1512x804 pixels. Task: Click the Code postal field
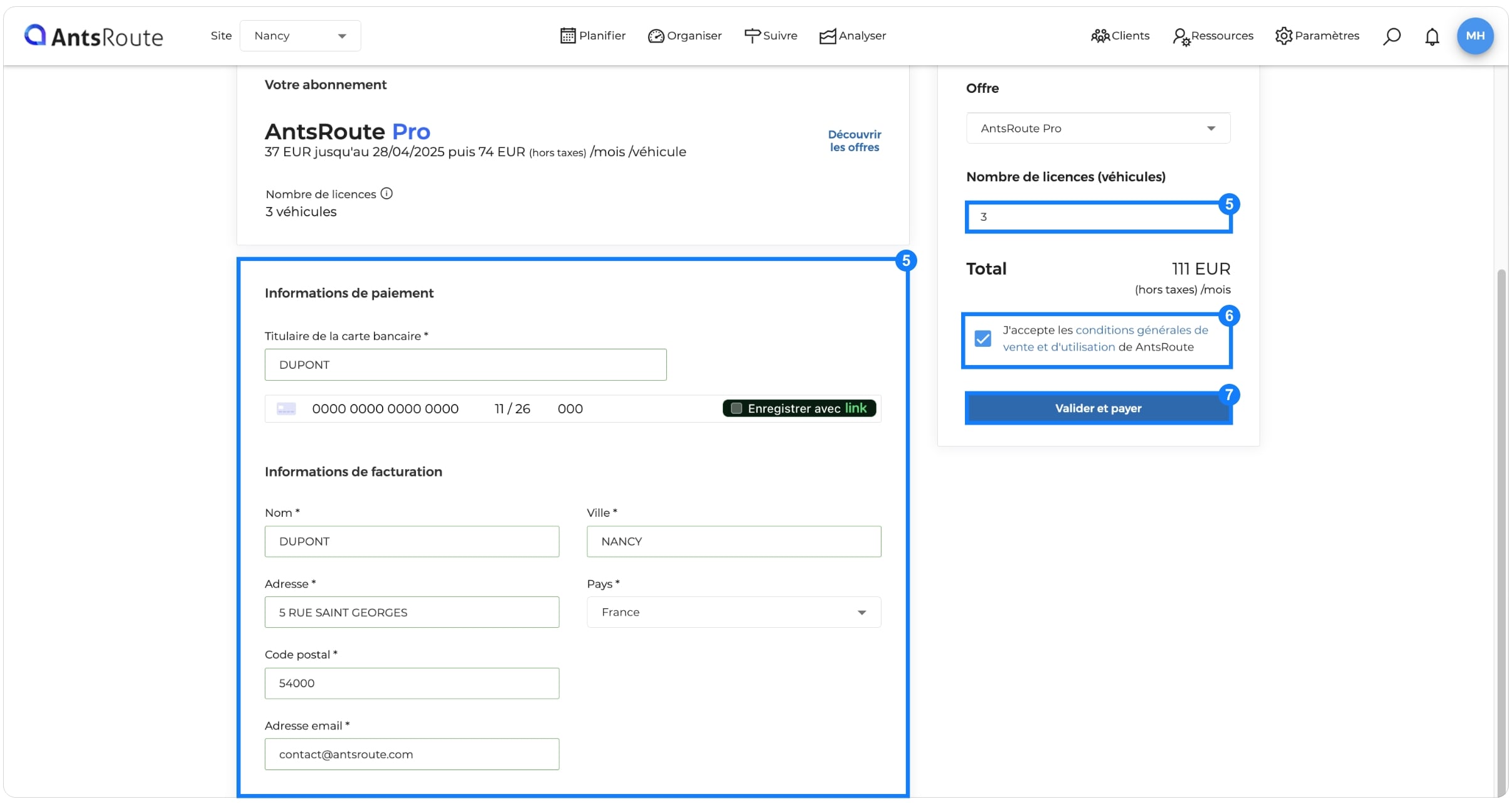pos(412,683)
